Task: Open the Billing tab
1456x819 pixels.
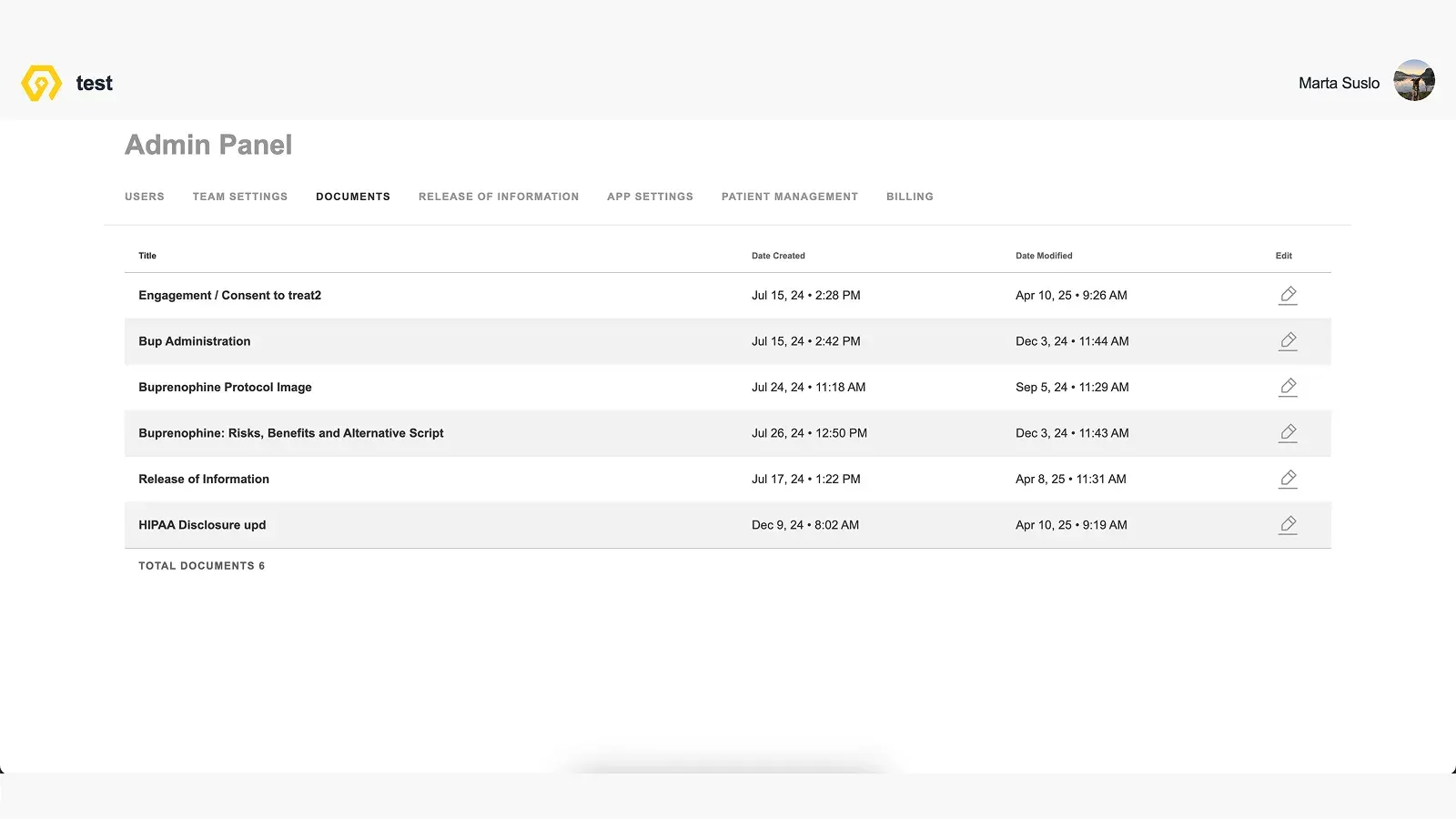Action: coord(910,197)
